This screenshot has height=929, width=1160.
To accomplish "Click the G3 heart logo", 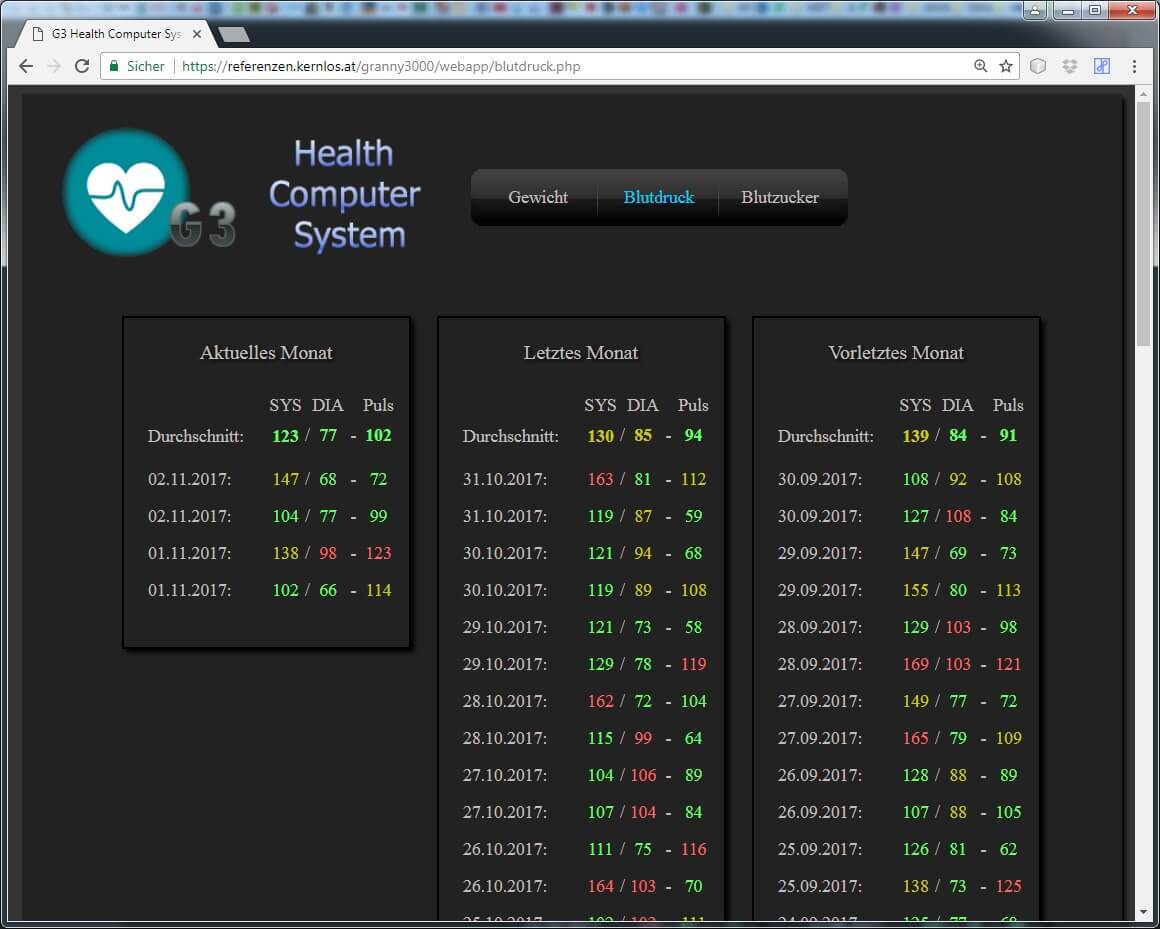I will (x=127, y=193).
